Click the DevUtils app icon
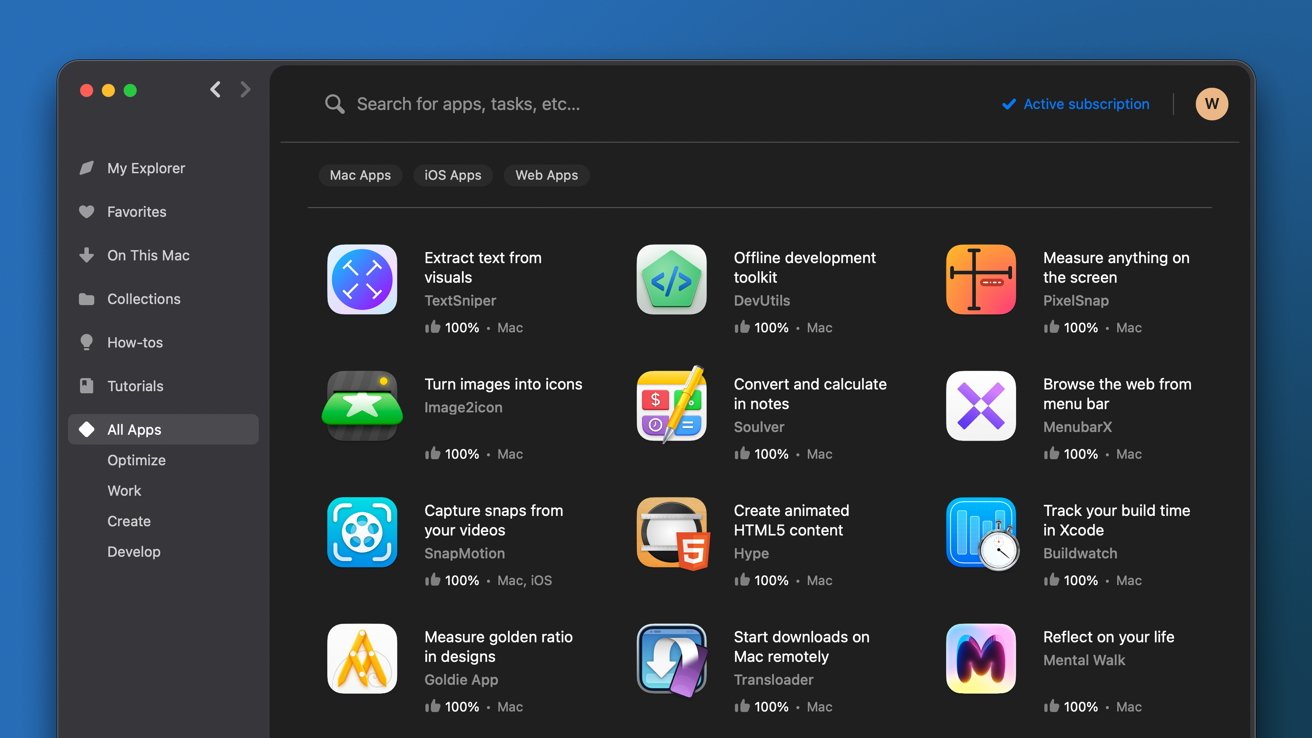Screen dimensions: 1312x738 (671, 280)
